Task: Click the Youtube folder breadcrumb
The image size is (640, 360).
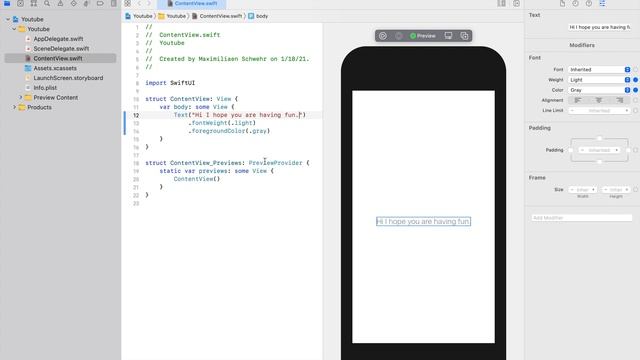Action: click(x=172, y=16)
